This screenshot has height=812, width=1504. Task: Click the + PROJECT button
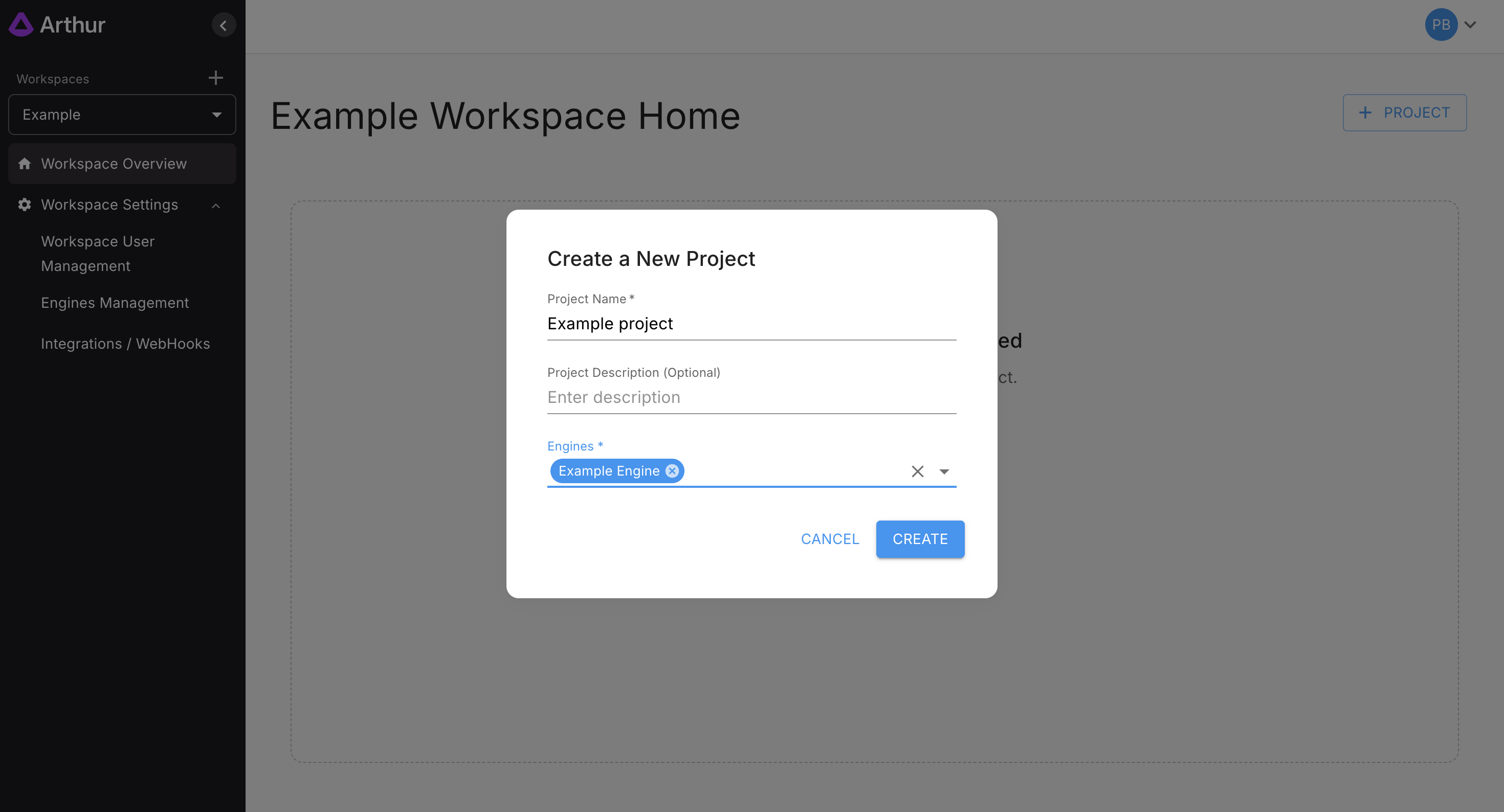click(1404, 112)
